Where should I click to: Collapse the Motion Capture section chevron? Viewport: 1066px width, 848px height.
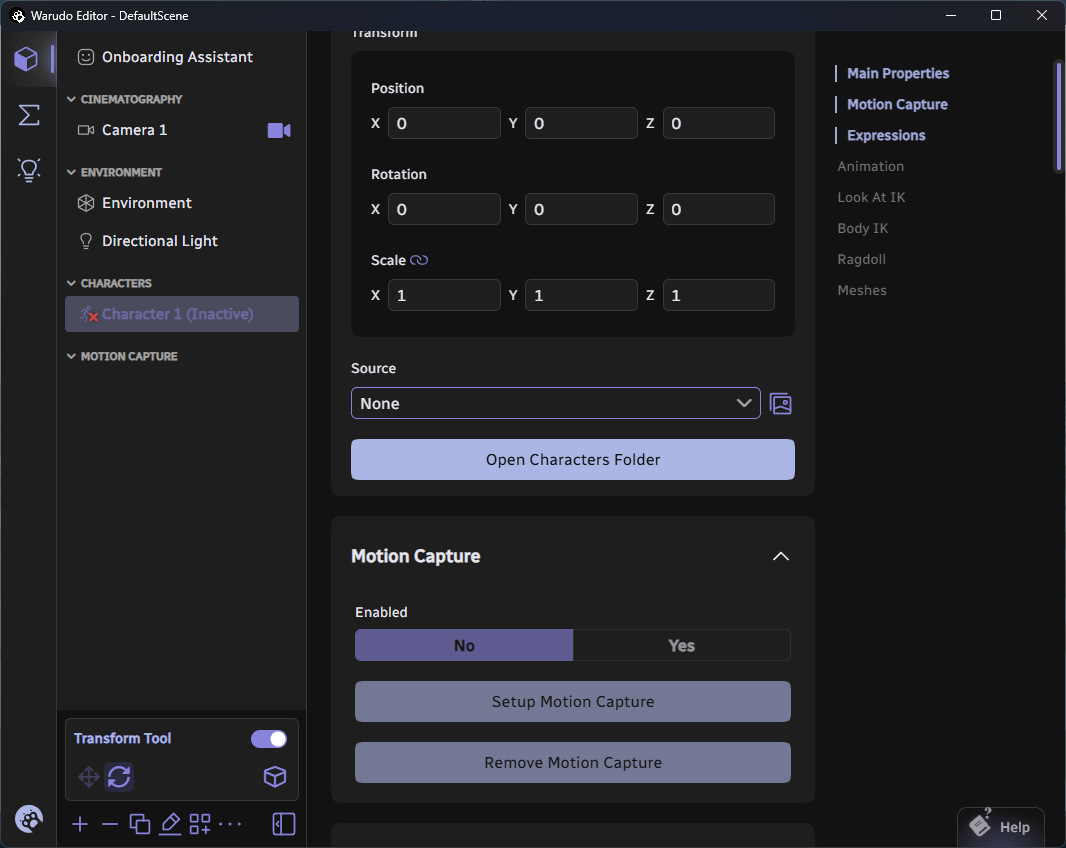[x=780, y=556]
